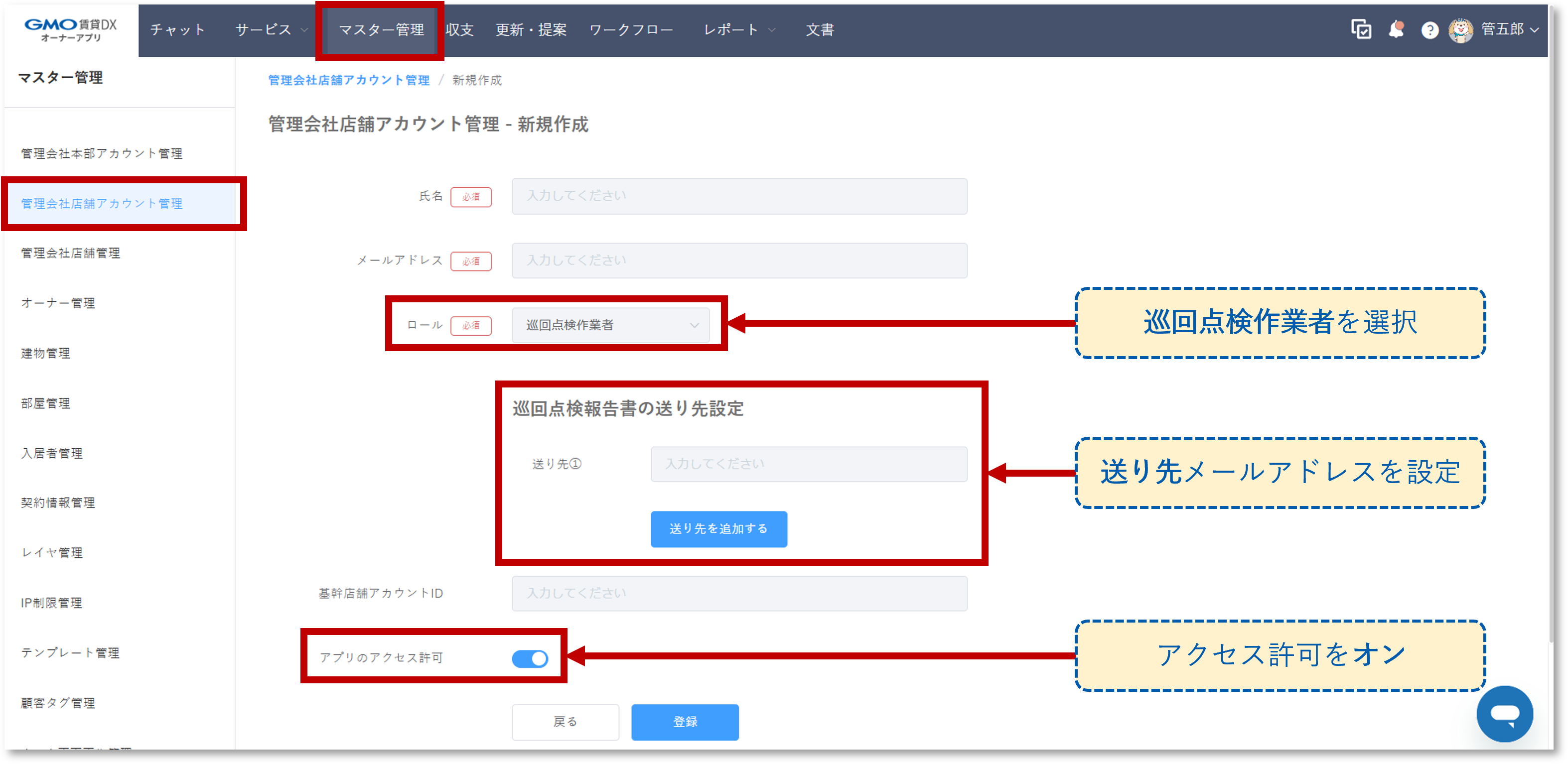Open the notifications bell icon

pyautogui.click(x=1397, y=28)
